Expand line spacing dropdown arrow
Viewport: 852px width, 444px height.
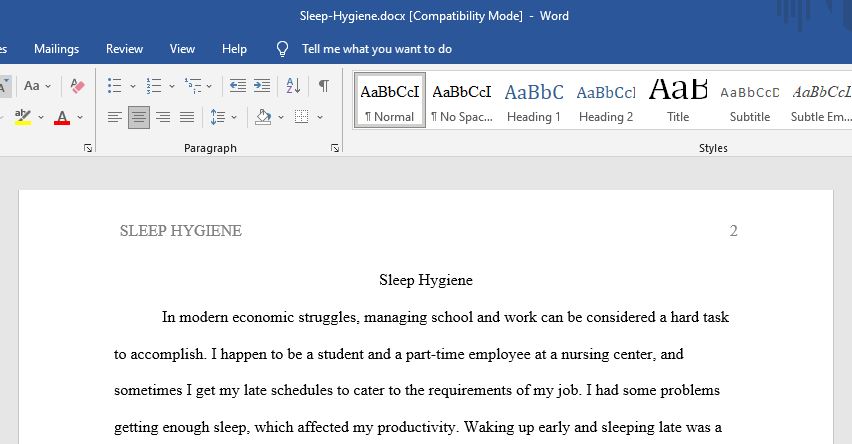[234, 117]
